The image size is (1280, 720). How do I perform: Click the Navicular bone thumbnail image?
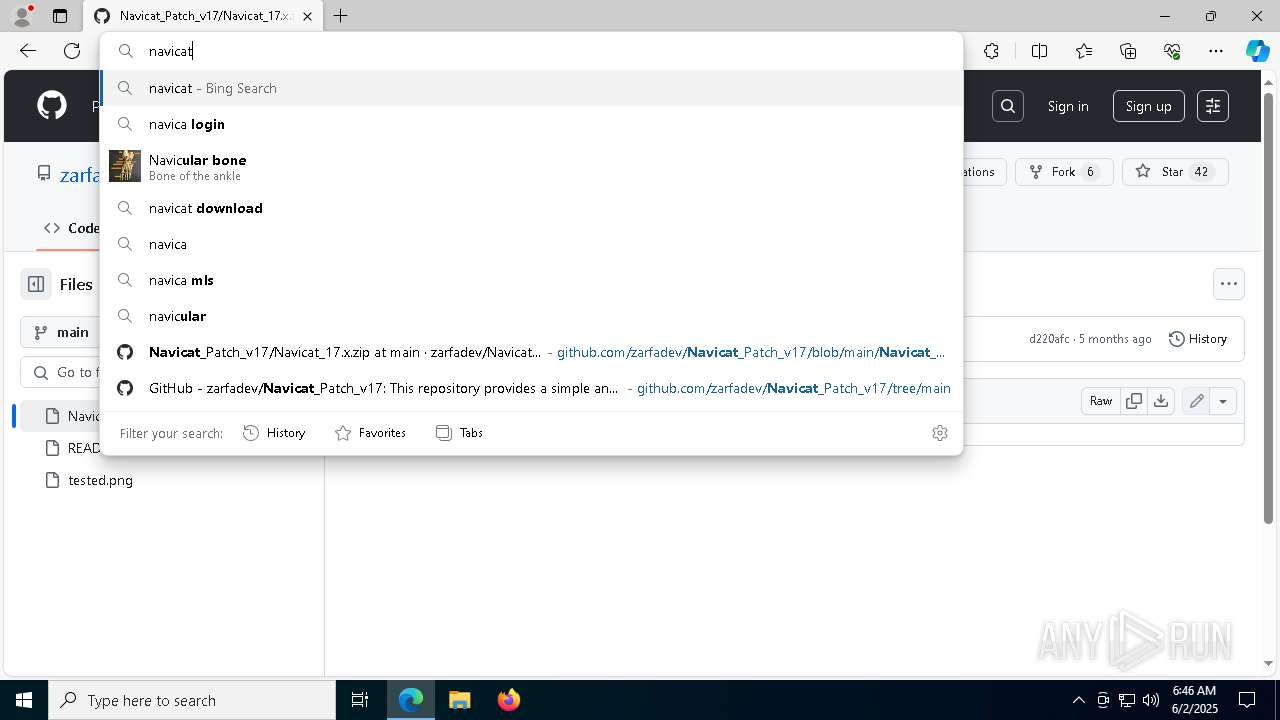125,166
